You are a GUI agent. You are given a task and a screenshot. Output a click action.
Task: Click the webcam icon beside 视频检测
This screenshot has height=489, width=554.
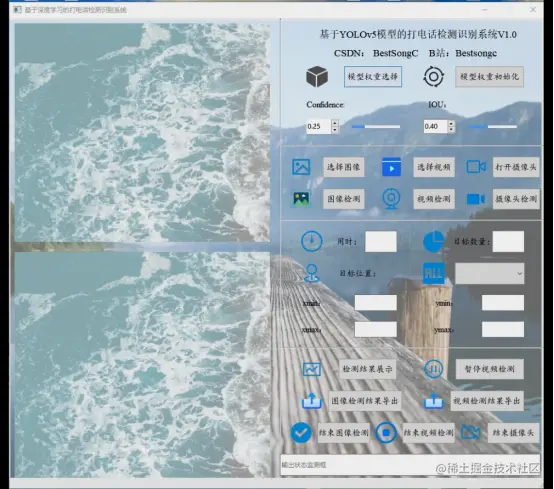point(391,199)
